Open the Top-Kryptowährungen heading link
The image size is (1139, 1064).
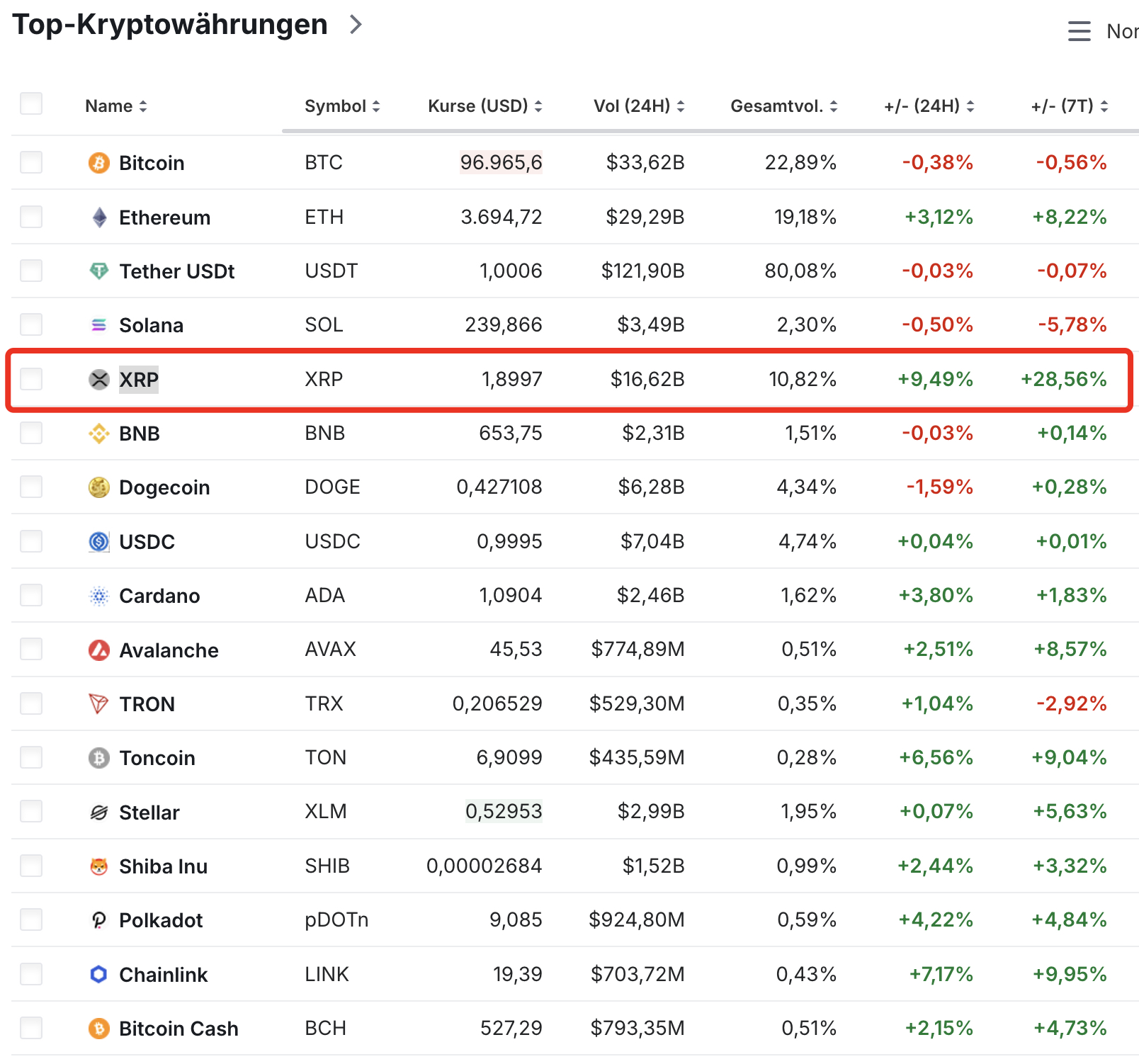(170, 25)
